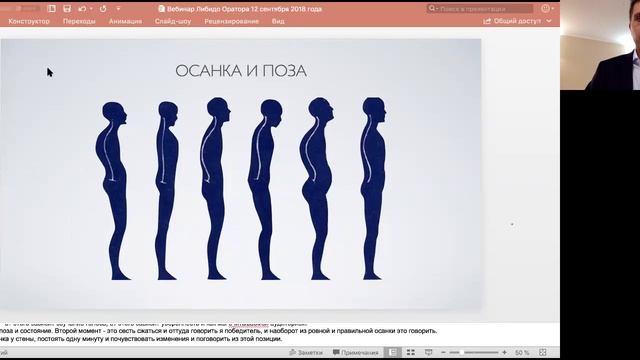Open the smiley feedback icon
640x360 pixels.
pyautogui.click(x=545, y=9)
